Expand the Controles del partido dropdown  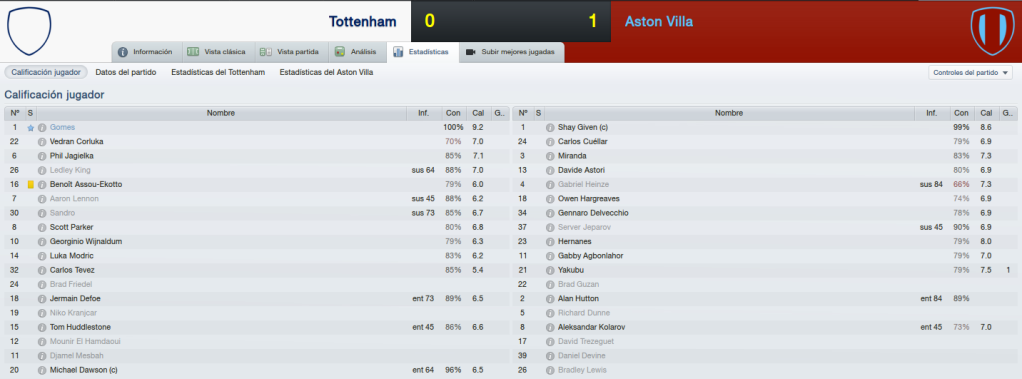970,72
